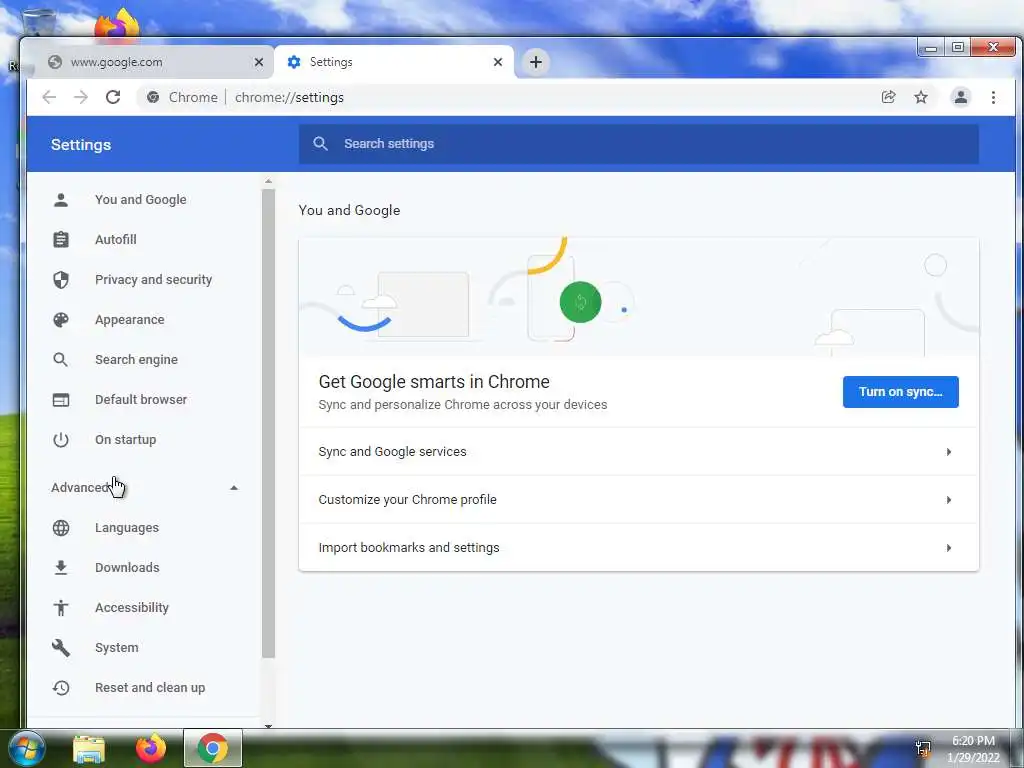Click the Advanced heading label
This screenshot has width=1024, height=768.
[x=80, y=488]
